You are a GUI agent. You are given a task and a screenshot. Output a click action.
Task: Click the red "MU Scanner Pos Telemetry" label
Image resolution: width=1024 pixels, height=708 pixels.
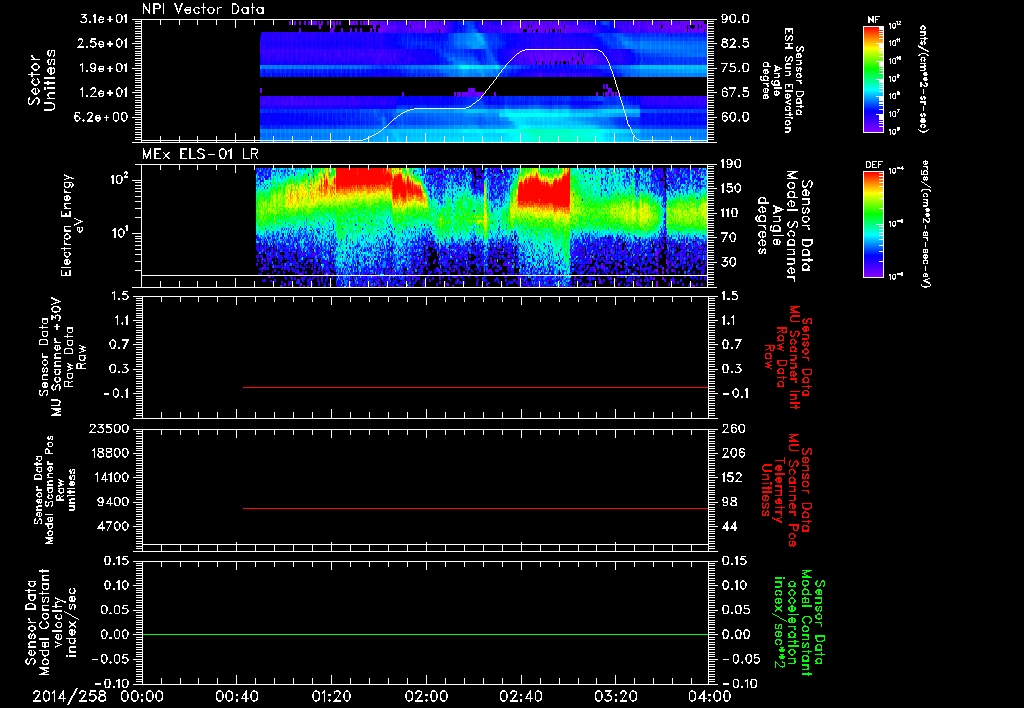(786, 490)
